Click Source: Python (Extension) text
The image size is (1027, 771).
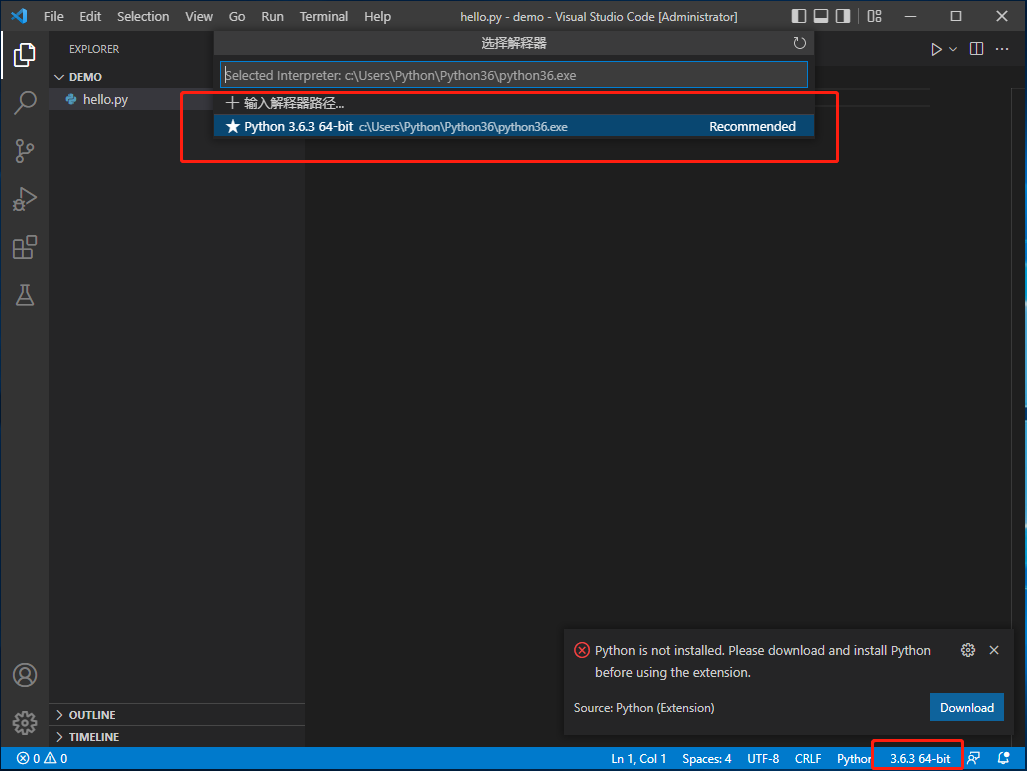pyautogui.click(x=644, y=707)
